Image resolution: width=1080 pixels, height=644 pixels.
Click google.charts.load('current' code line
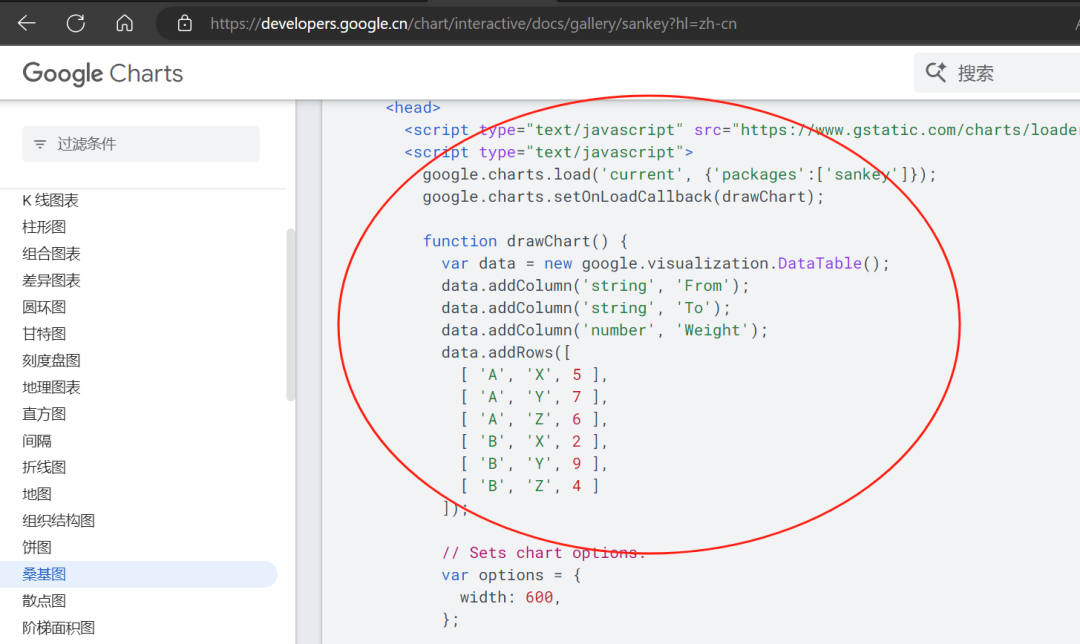point(680,174)
